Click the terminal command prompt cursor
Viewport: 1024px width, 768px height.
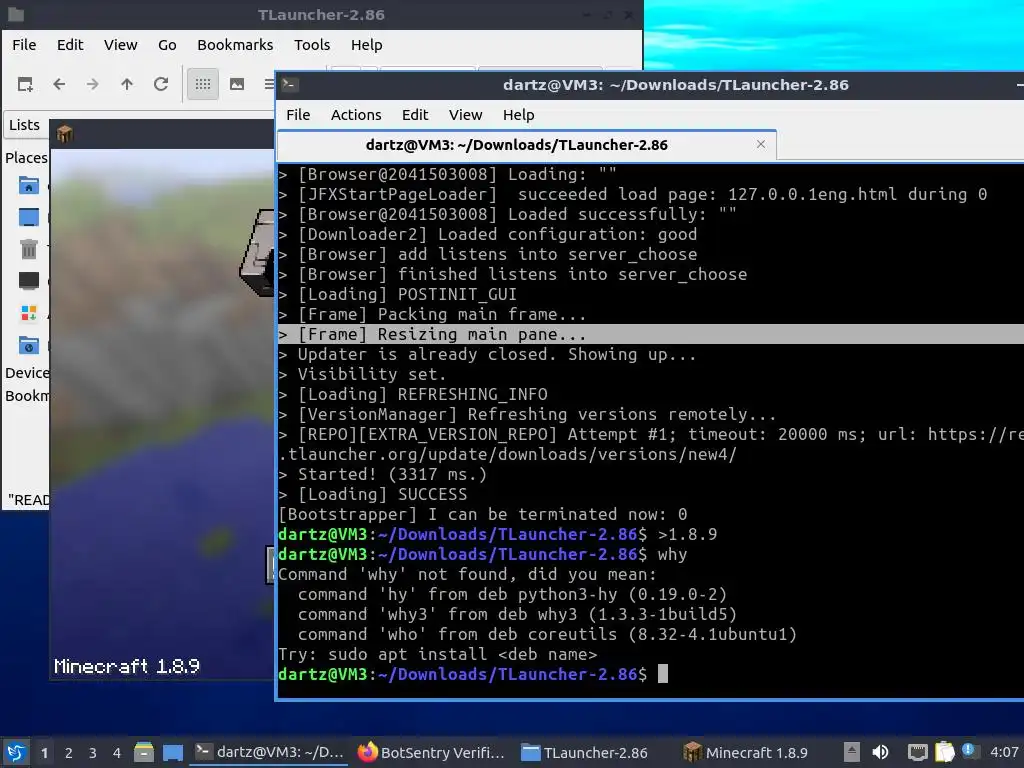point(663,674)
